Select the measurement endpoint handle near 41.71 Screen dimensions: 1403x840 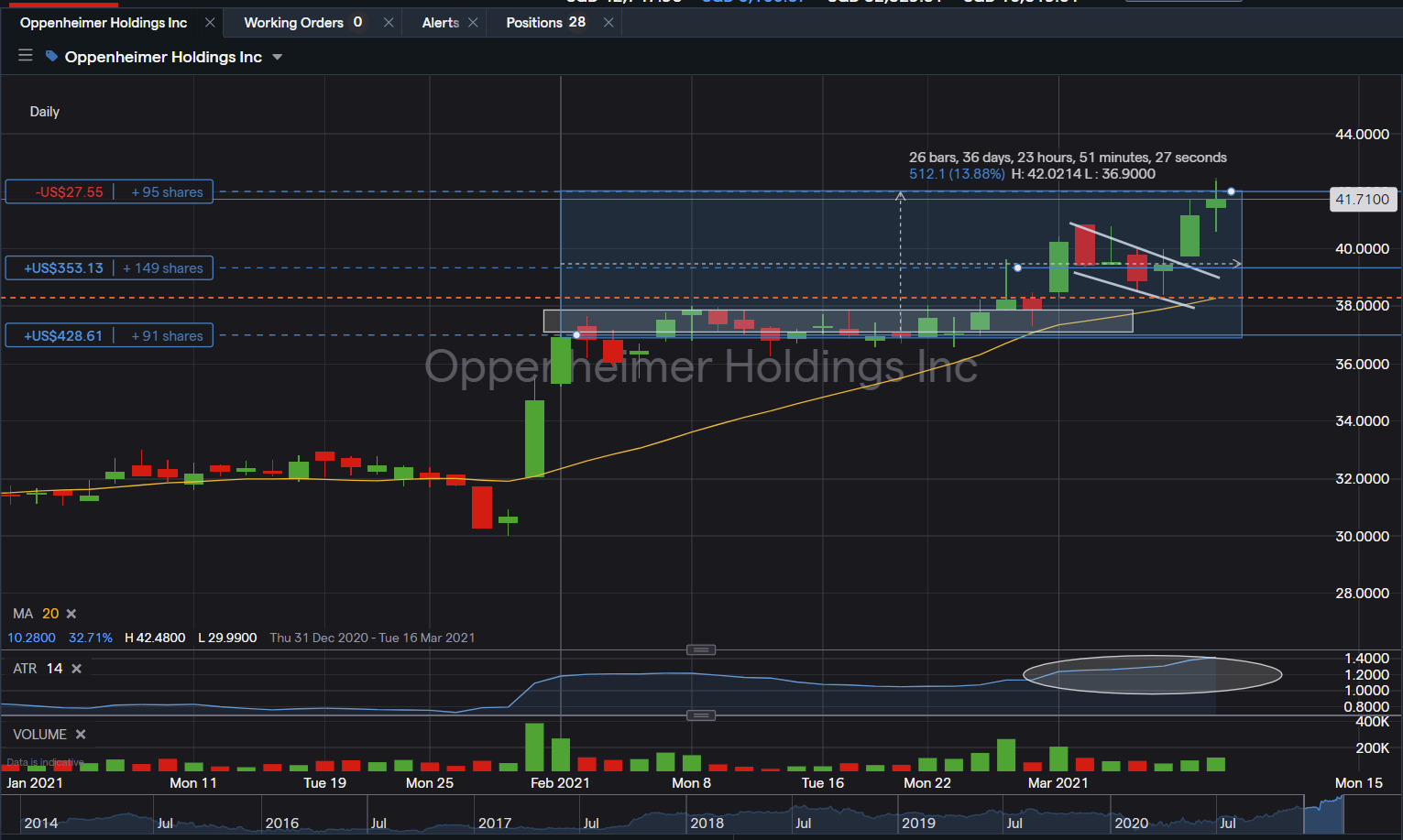point(1231,191)
